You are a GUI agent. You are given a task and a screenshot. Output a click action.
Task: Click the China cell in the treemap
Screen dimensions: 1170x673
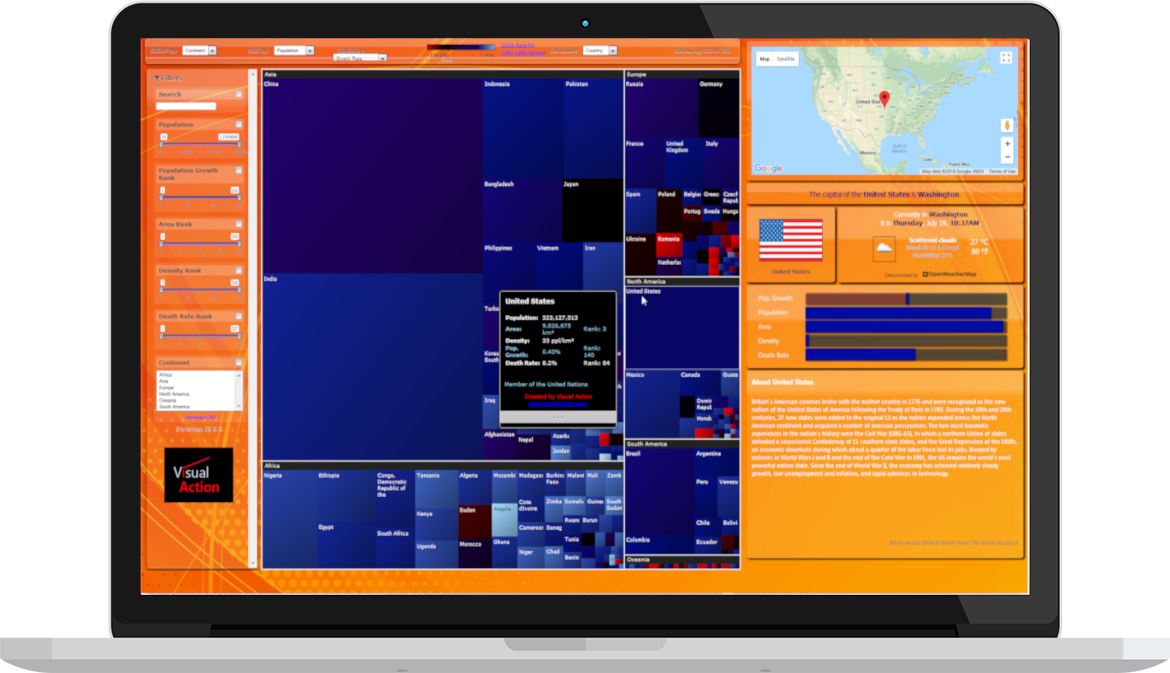(372, 176)
